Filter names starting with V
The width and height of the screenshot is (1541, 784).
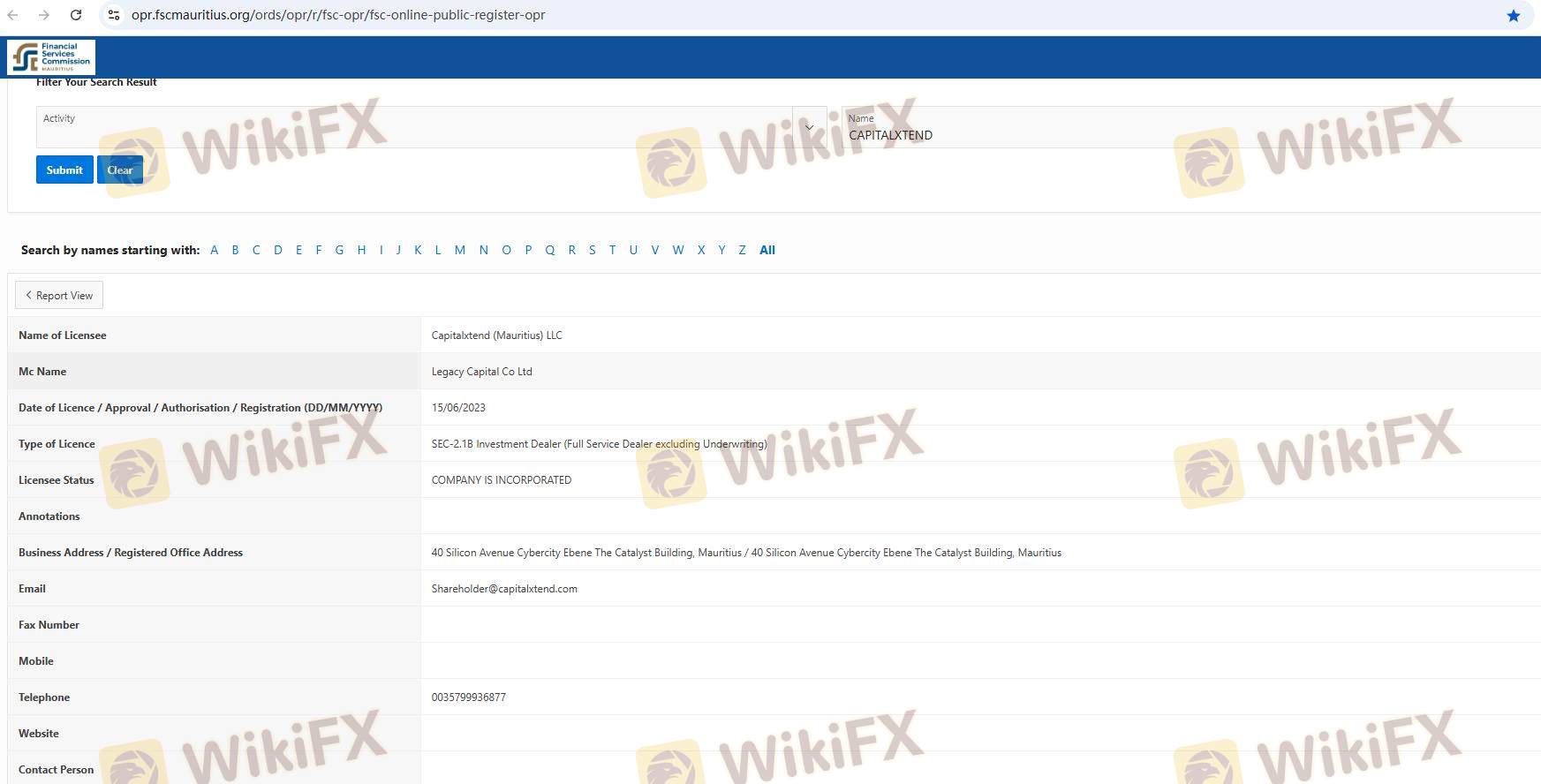pyautogui.click(x=655, y=250)
